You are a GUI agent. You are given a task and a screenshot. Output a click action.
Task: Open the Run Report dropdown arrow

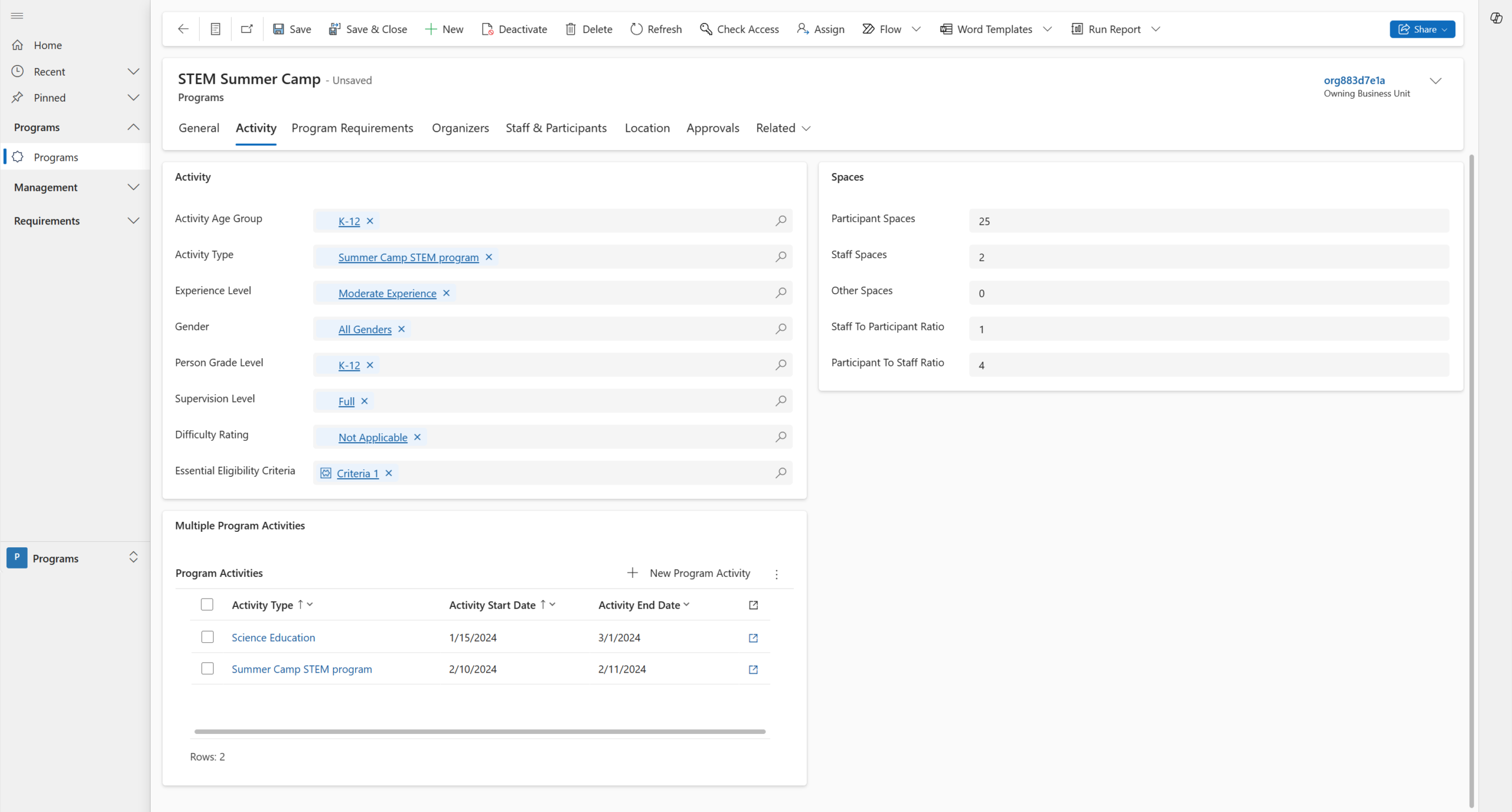coord(1156,29)
